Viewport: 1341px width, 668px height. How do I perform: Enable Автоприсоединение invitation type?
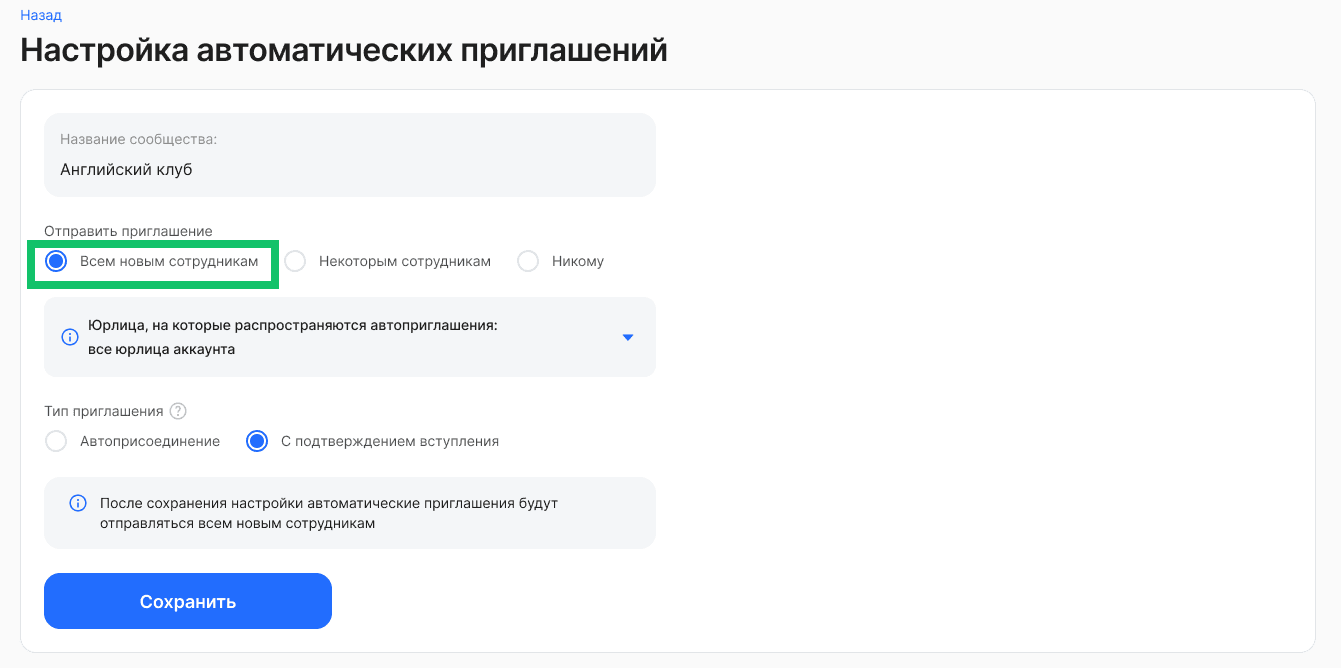tap(56, 440)
